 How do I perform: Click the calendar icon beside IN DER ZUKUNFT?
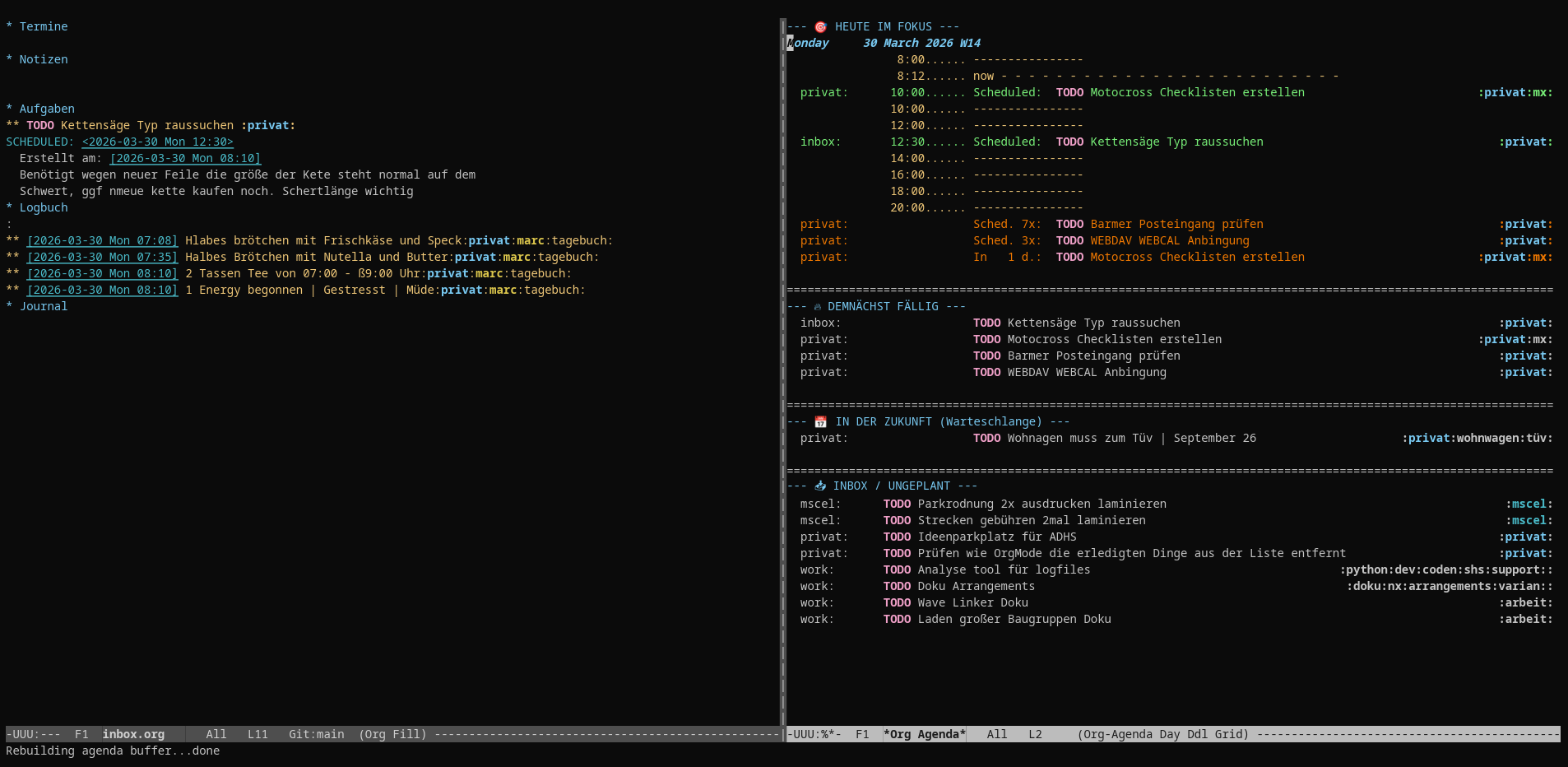pos(820,422)
